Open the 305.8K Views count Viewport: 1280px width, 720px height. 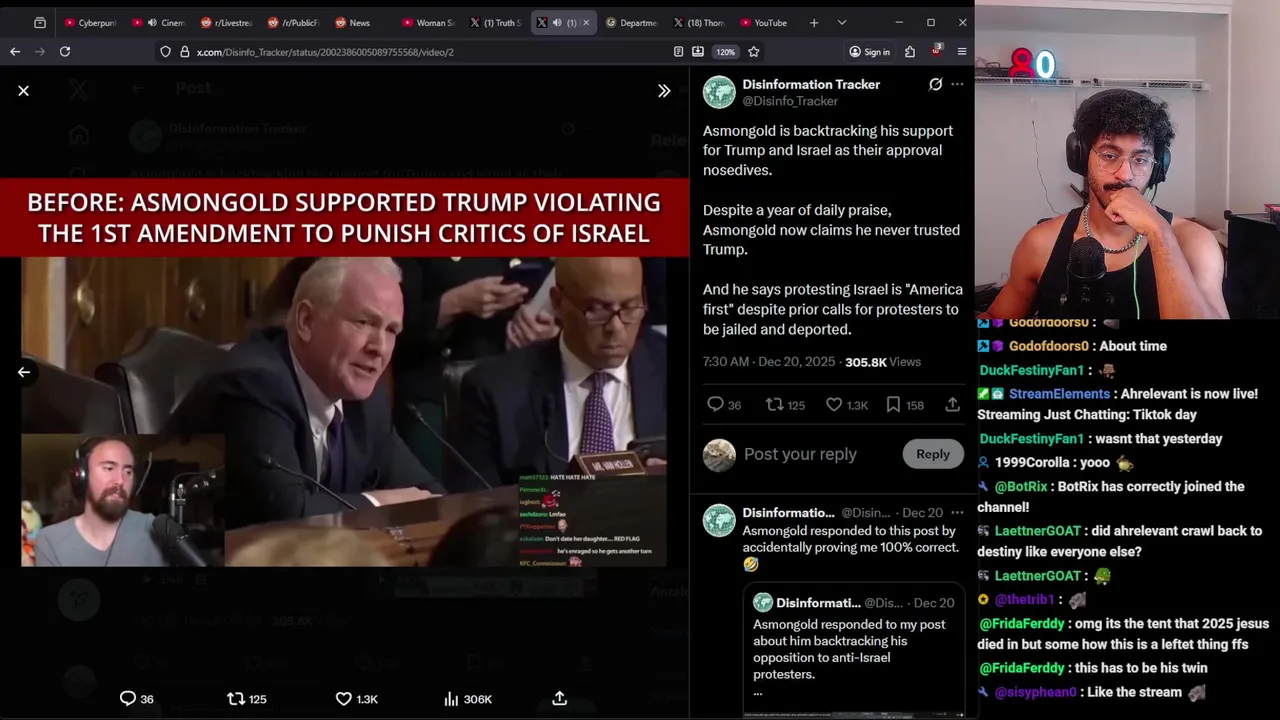[x=883, y=362]
